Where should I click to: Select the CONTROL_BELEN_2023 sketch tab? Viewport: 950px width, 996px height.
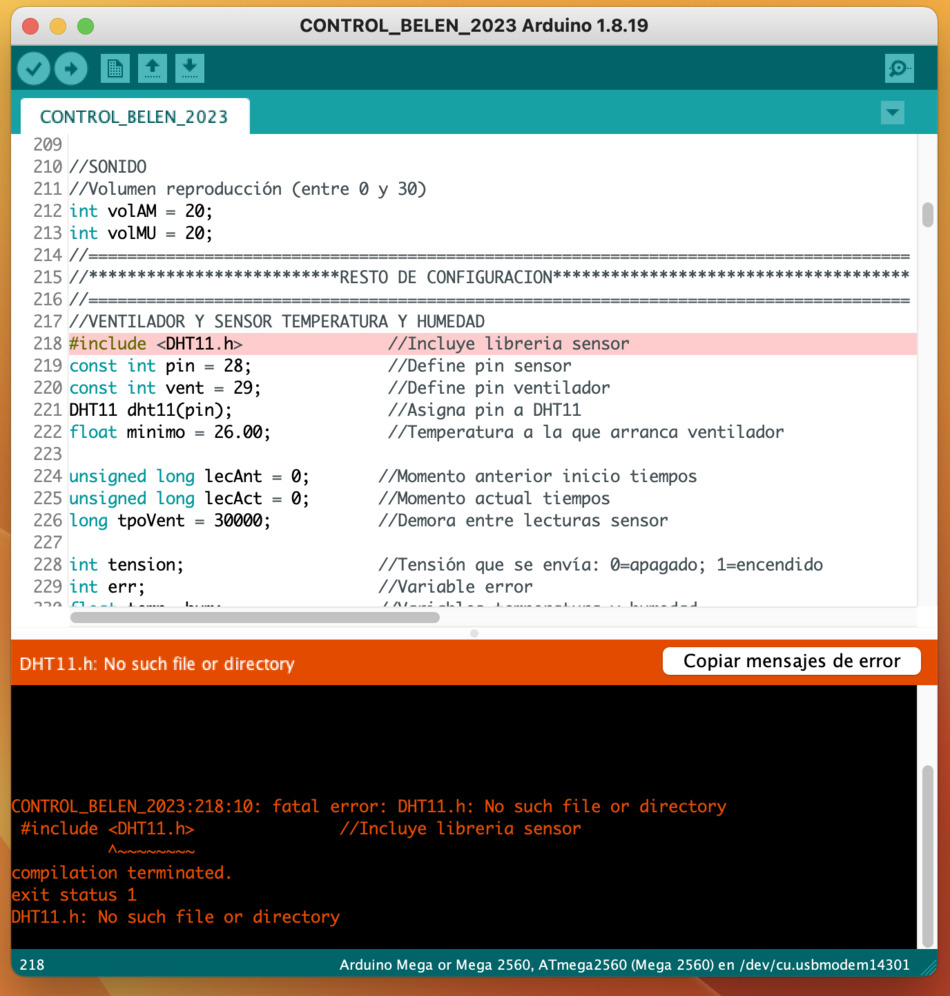coord(134,117)
